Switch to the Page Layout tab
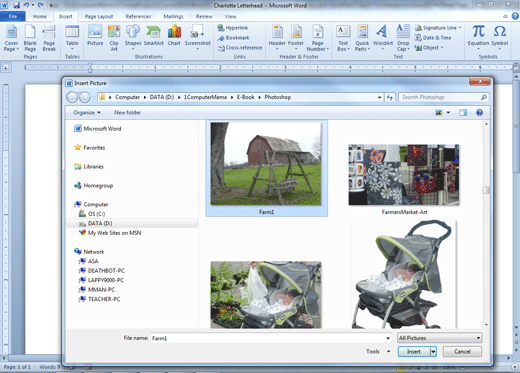This screenshot has height=373, width=520. (x=99, y=16)
